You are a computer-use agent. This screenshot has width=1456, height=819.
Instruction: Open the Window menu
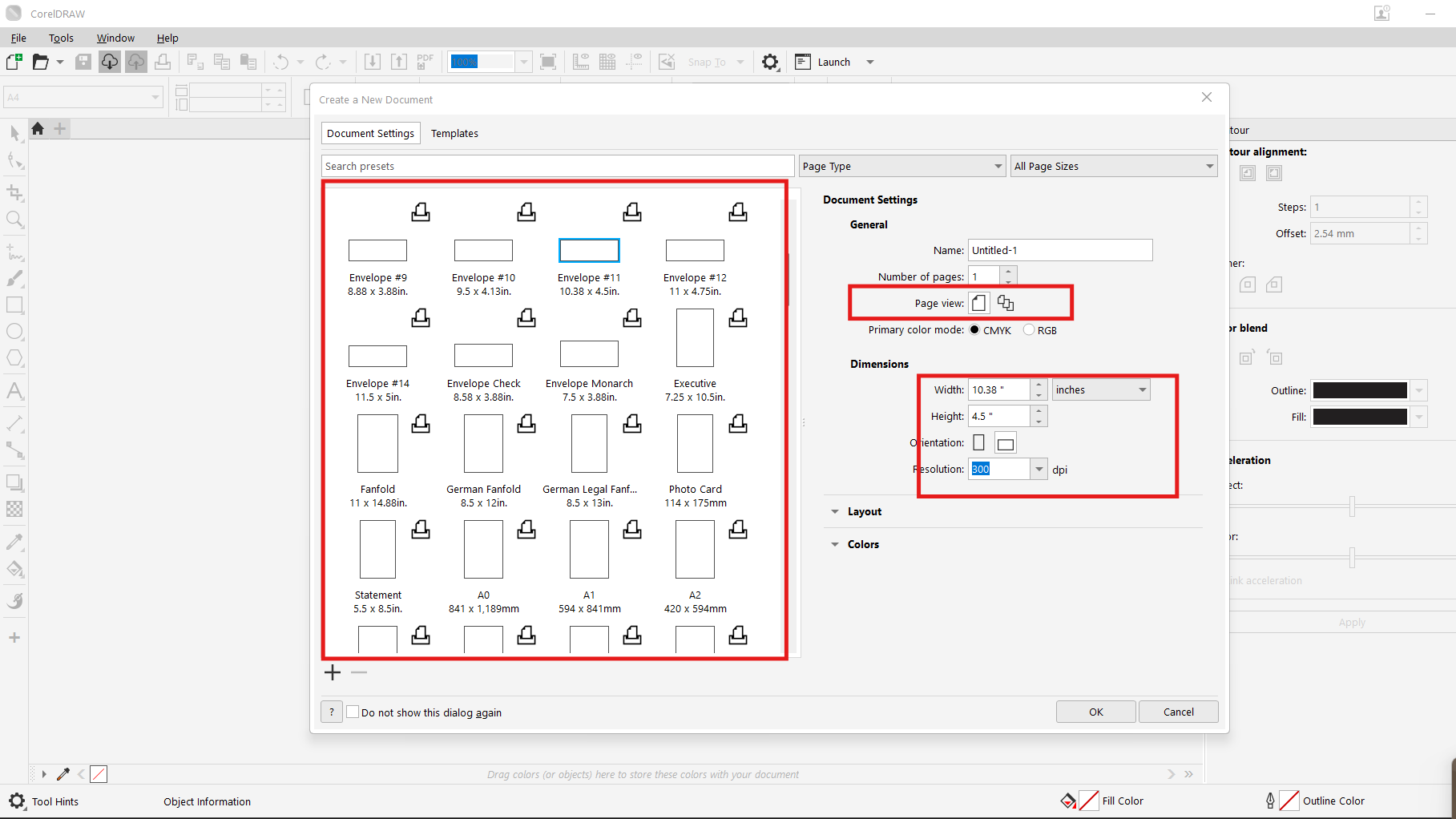pyautogui.click(x=115, y=38)
